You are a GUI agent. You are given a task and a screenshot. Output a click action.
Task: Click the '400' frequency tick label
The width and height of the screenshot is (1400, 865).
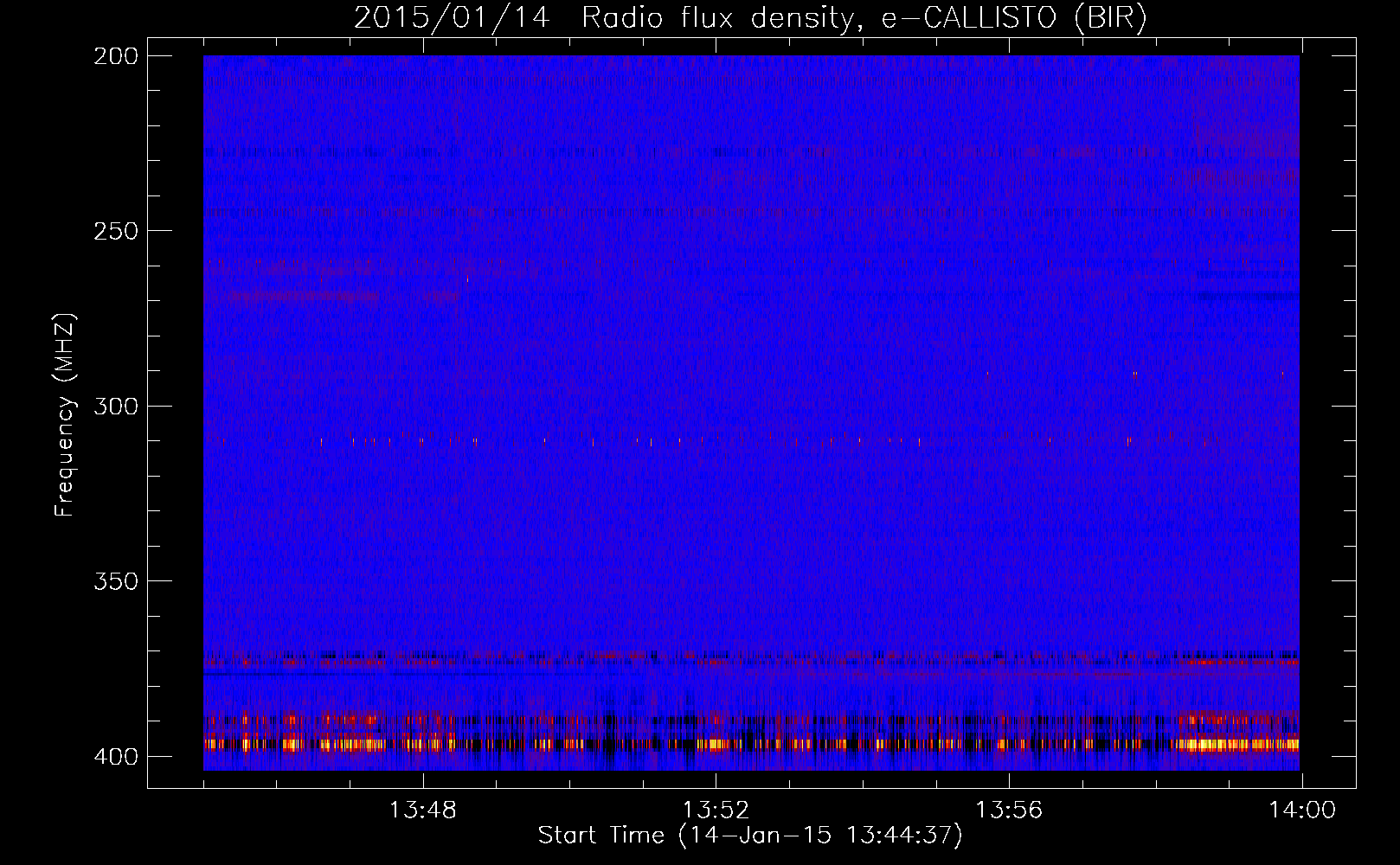tap(116, 756)
